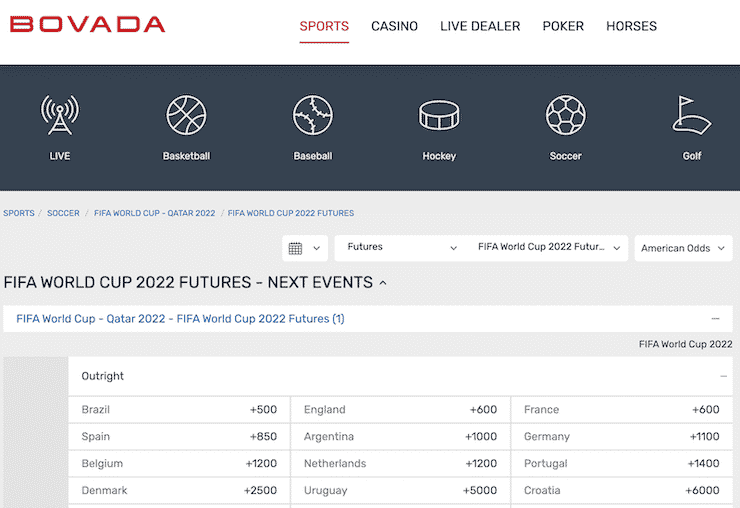This screenshot has width=740, height=508.
Task: Bet on Denmark at +2500
Action: point(179,490)
